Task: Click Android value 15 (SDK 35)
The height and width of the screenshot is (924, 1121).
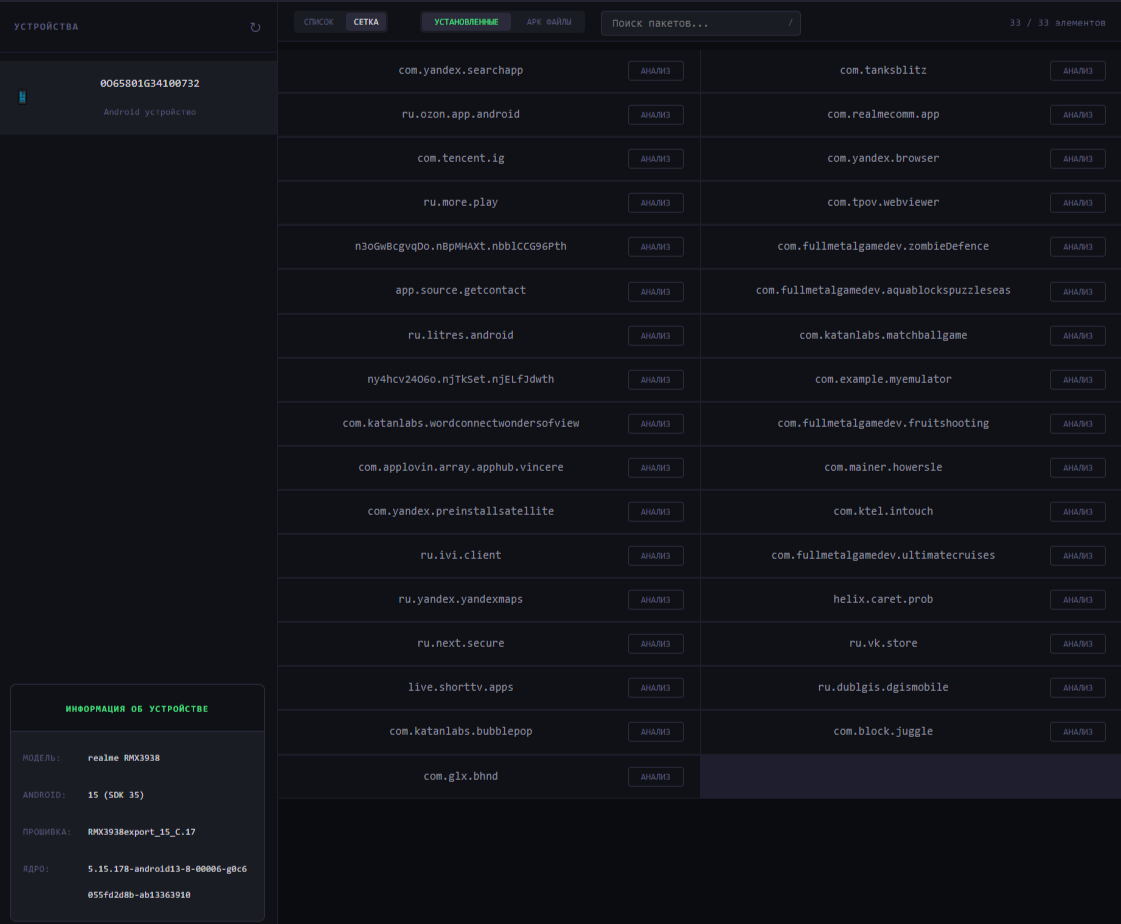Action: click(x=116, y=795)
